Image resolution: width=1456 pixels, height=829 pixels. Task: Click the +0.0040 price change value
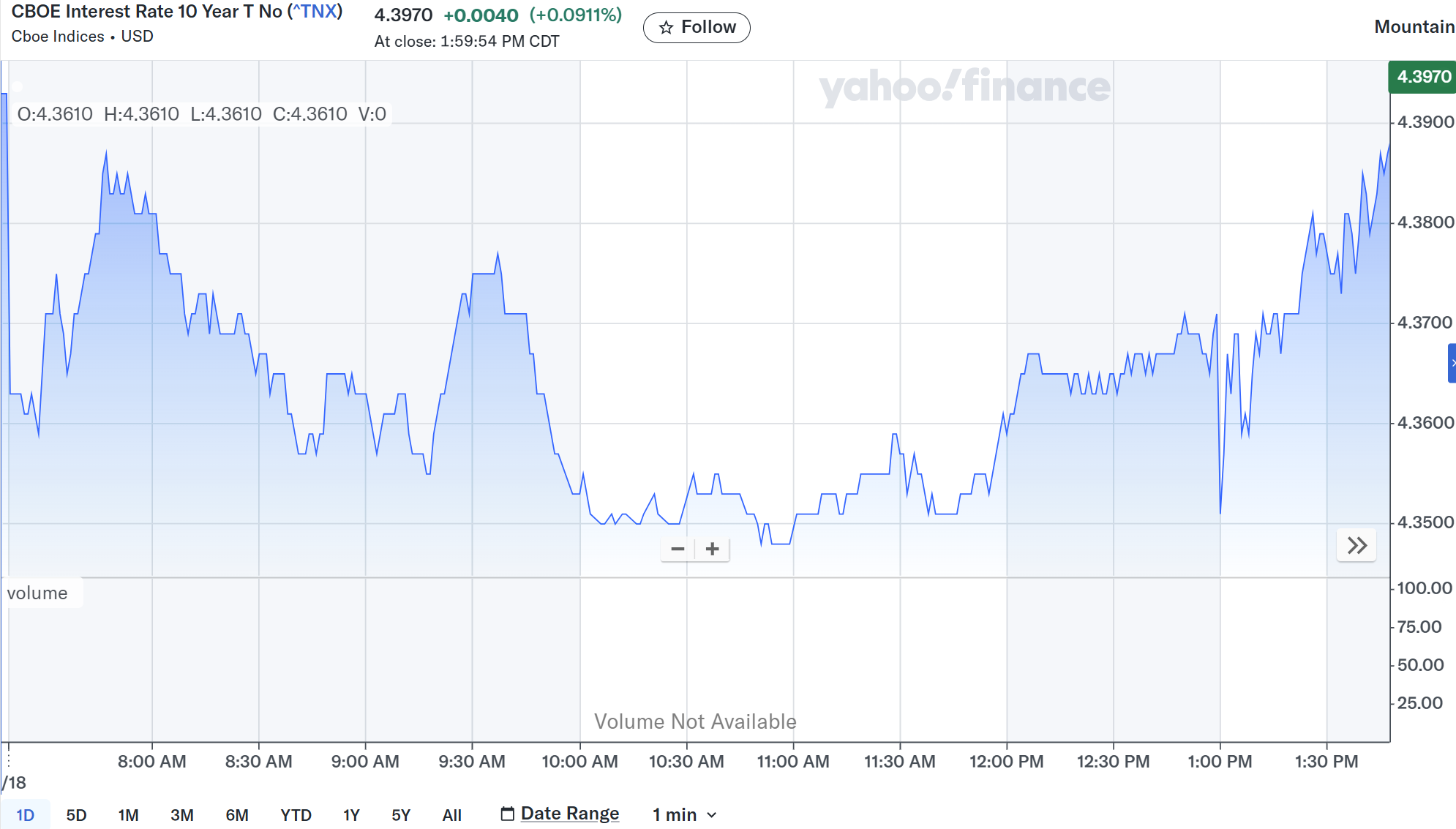click(x=481, y=15)
